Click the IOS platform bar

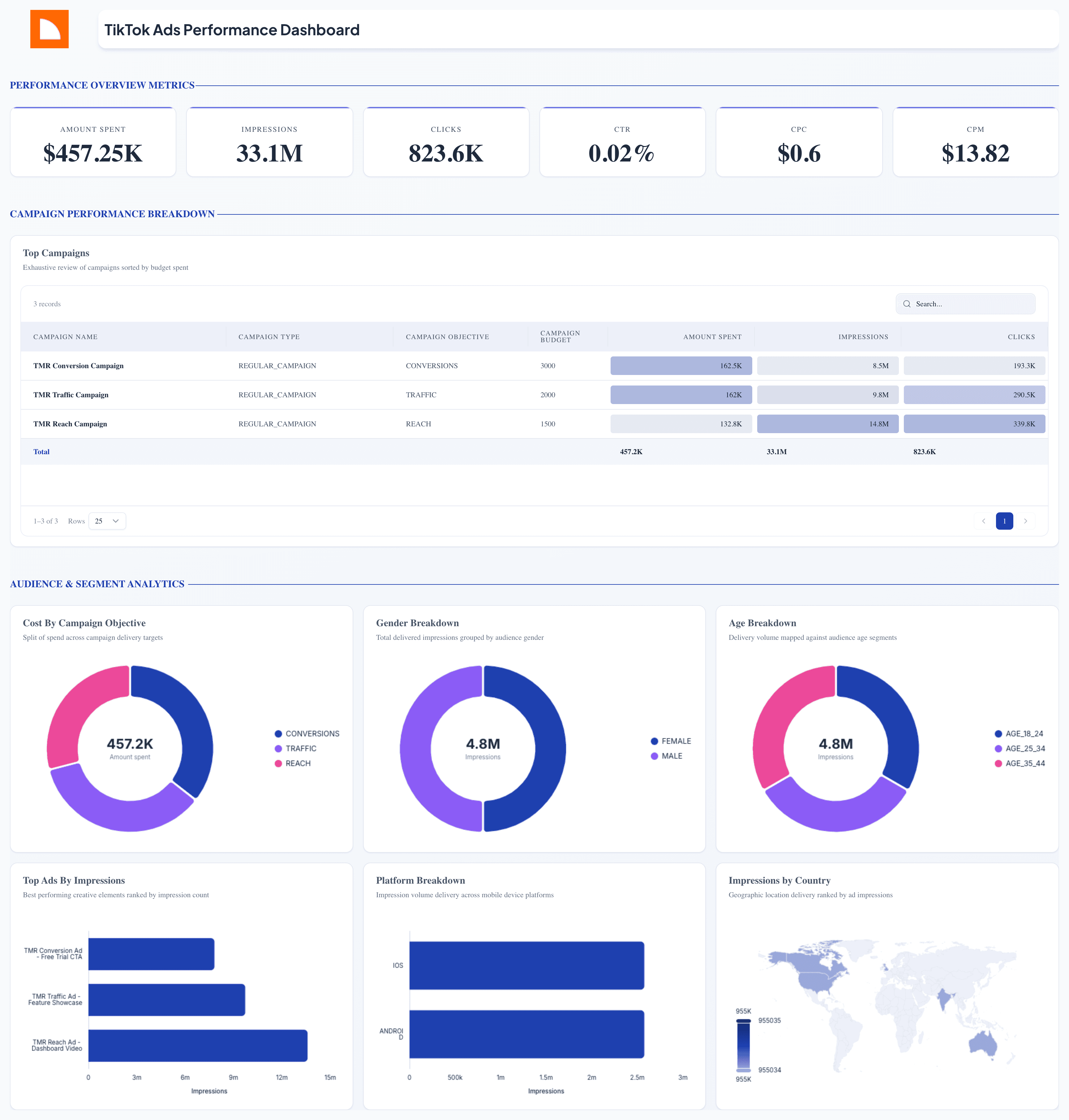tap(526, 966)
